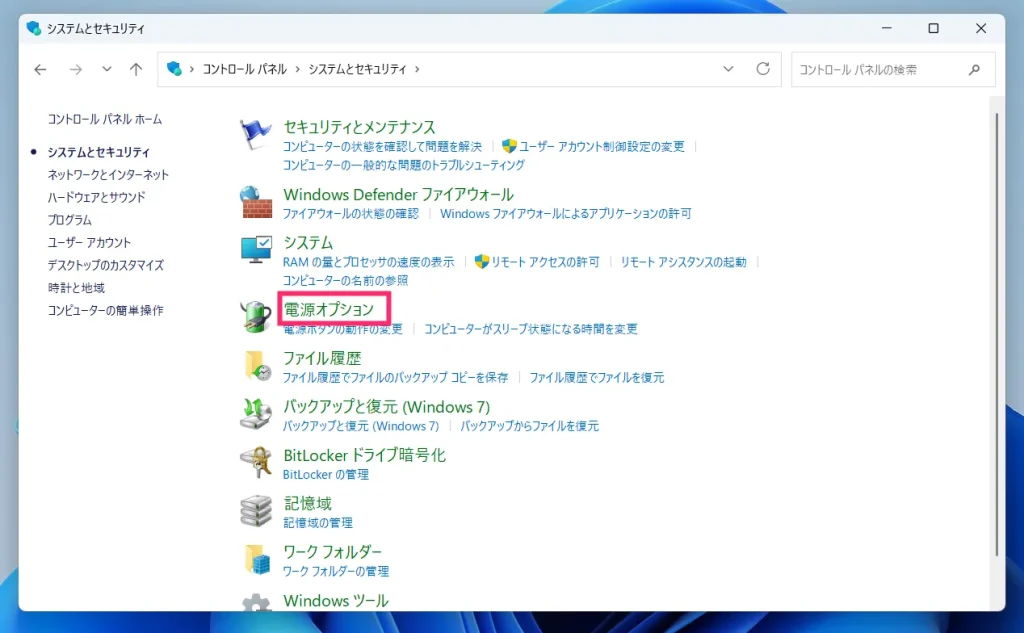Open プログラム category in sidebar
This screenshot has width=1024, height=633.
click(x=69, y=220)
